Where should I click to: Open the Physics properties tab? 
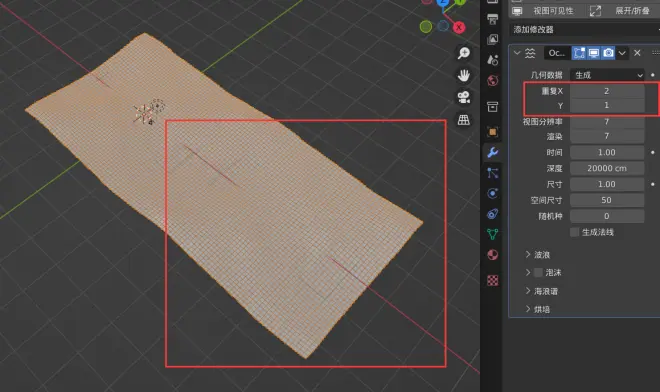(x=492, y=193)
